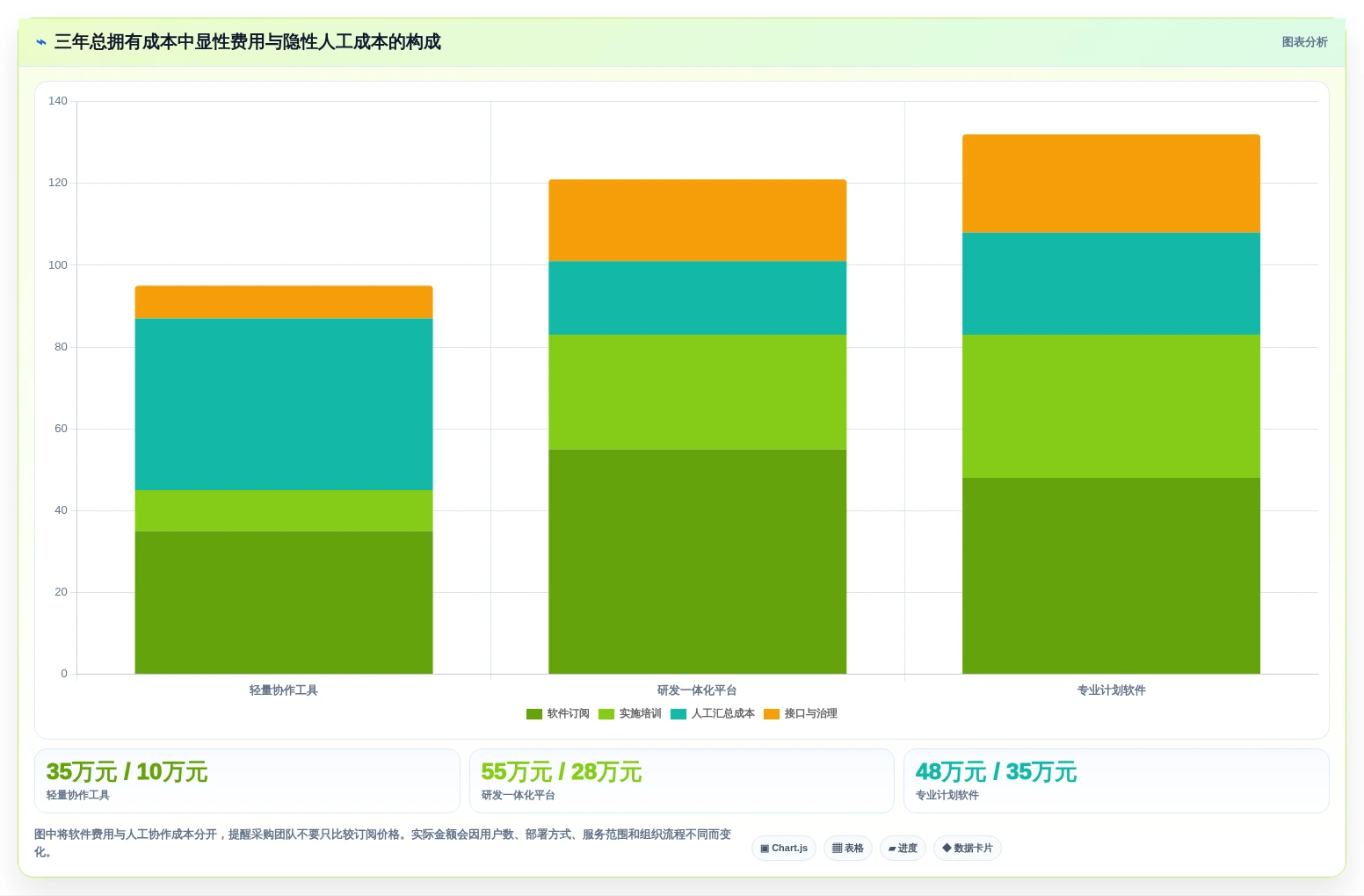Click the 实施培训 segment of 专业计划软件 bar
The image size is (1364, 896).
click(1112, 406)
